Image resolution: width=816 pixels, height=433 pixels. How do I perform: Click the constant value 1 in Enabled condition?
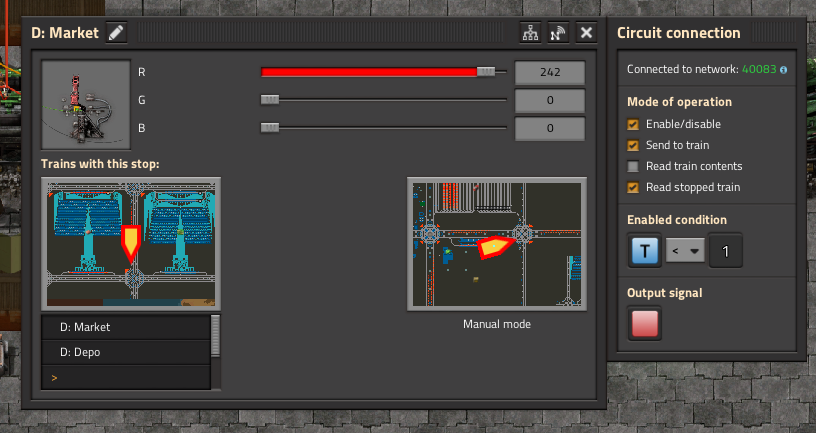725,251
